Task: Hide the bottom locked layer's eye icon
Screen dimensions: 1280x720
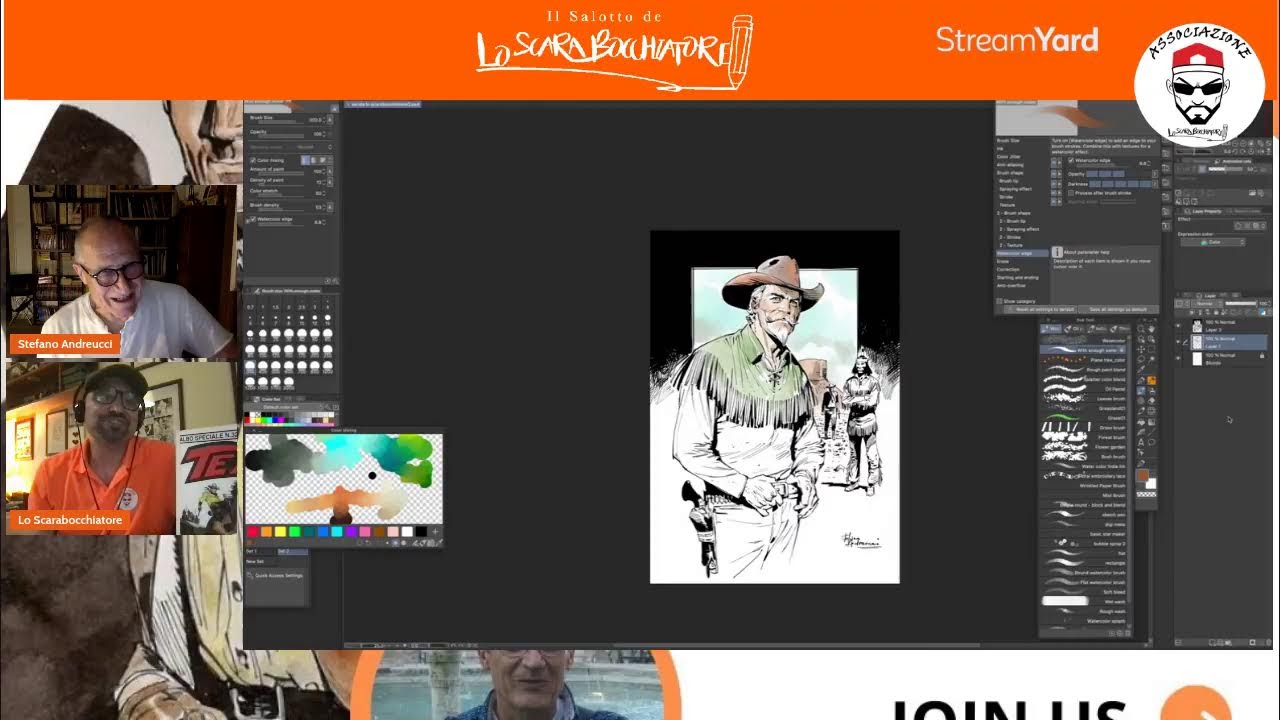Action: pos(1178,358)
